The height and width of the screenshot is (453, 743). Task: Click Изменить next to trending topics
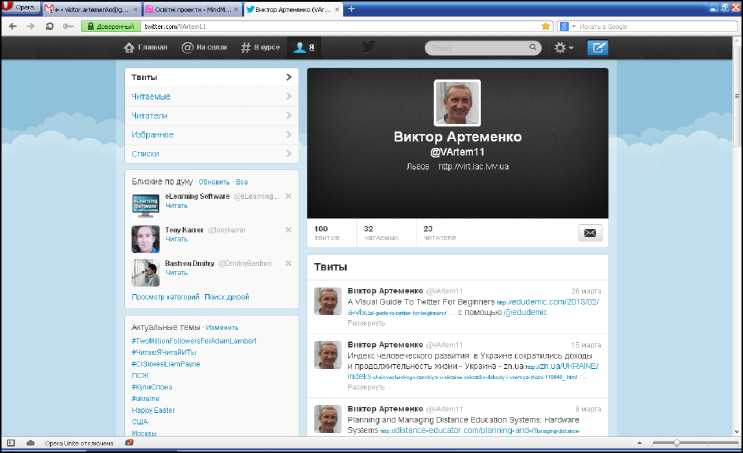[x=222, y=328]
